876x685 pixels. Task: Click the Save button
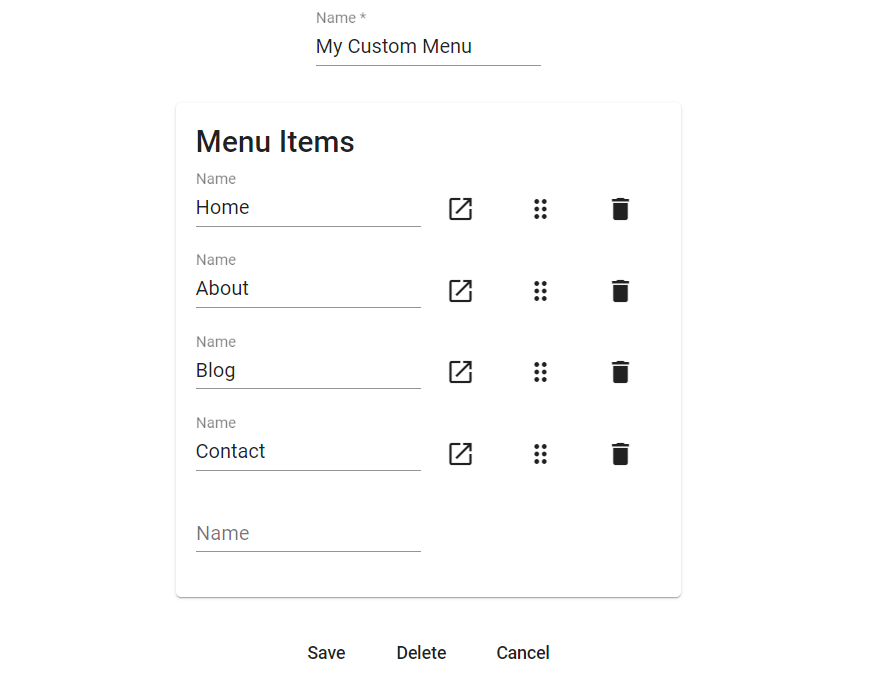tap(326, 653)
